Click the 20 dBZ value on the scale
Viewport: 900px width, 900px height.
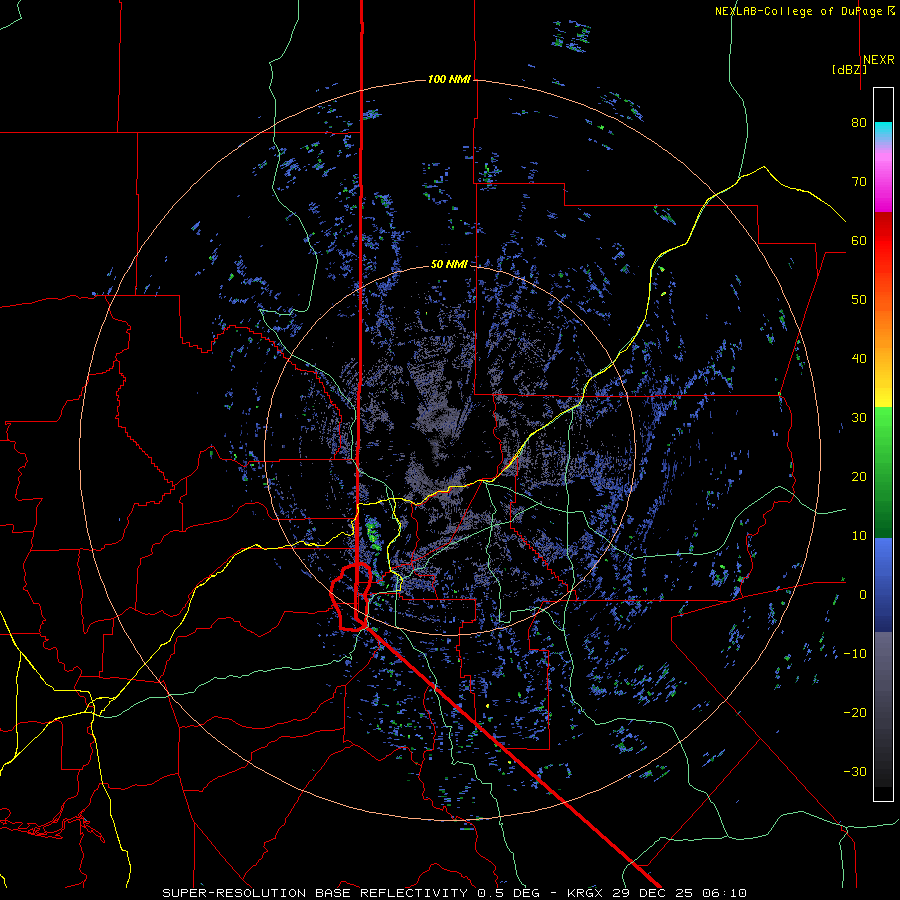859,477
